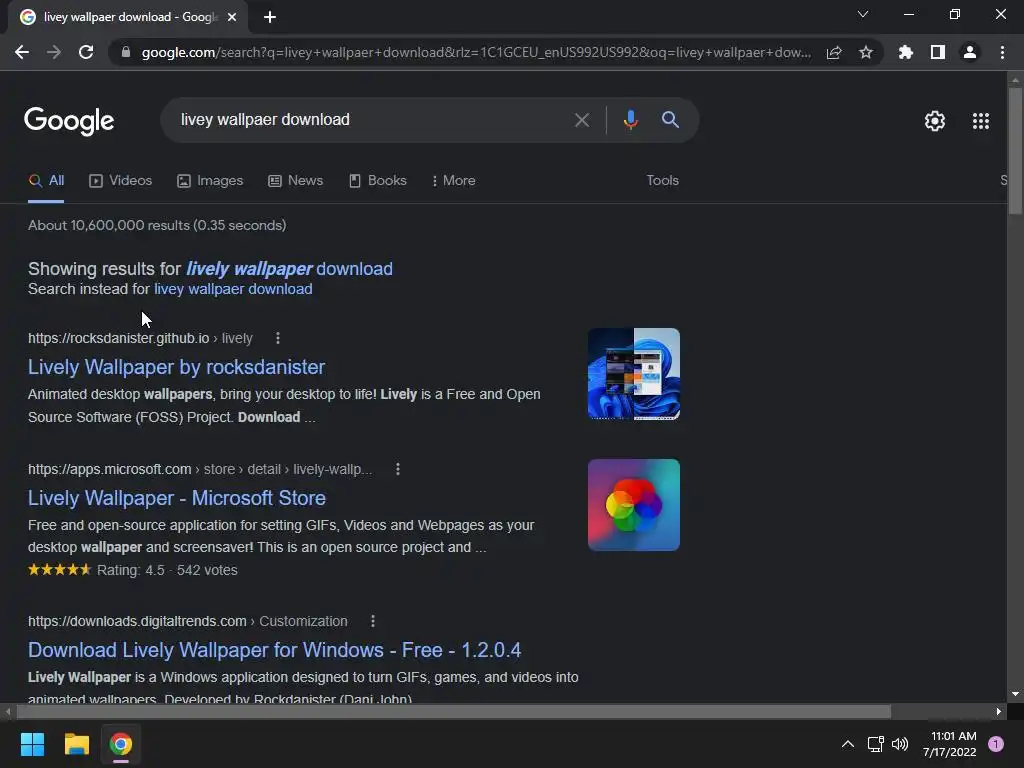Click the scroll down arrow
1024x768 pixels.
[1015, 695]
